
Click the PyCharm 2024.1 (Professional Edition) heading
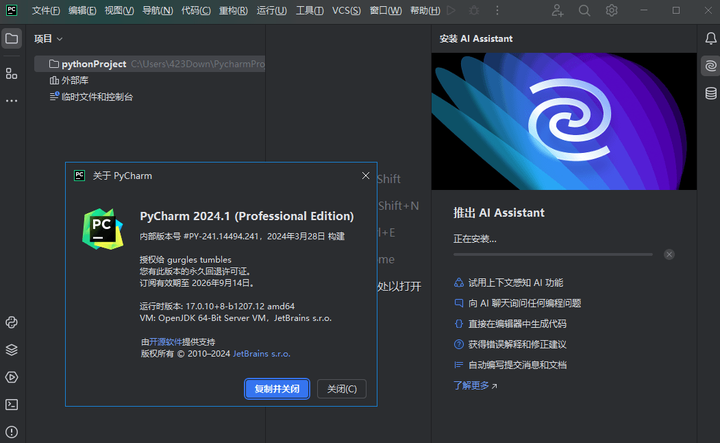pyautogui.click(x=247, y=216)
